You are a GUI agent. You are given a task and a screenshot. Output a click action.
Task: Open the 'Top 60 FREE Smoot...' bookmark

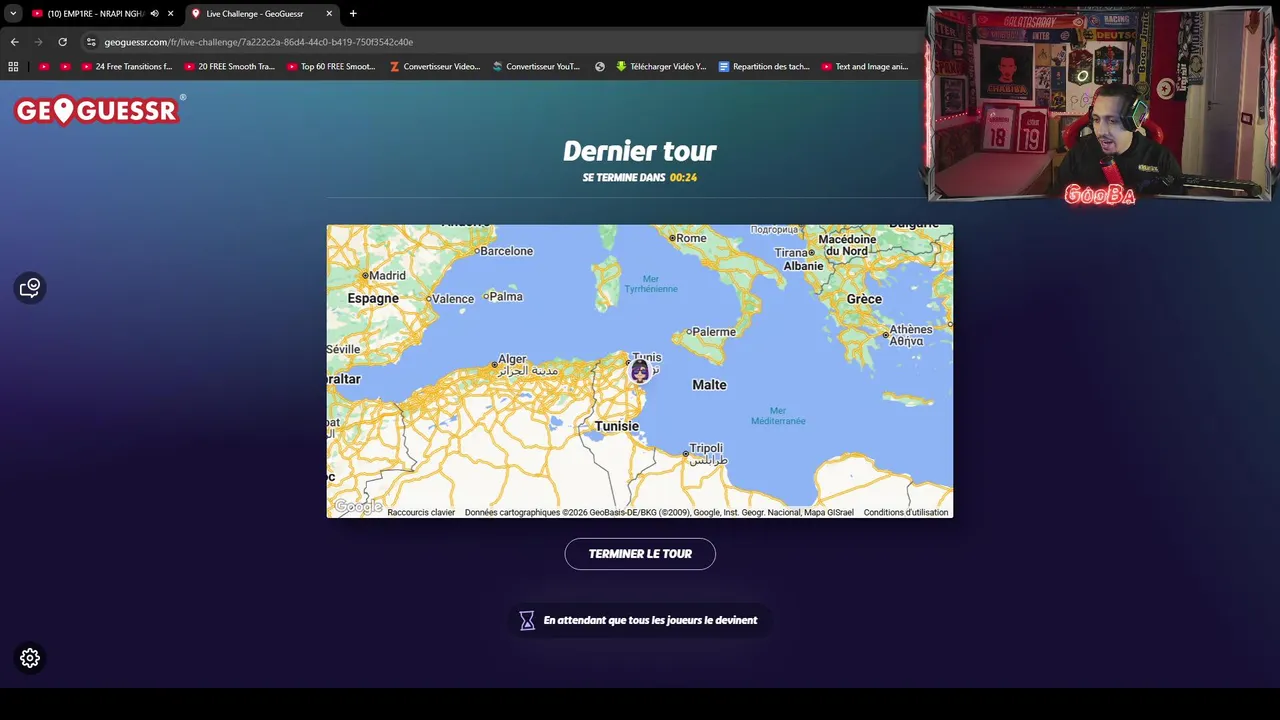point(331,67)
